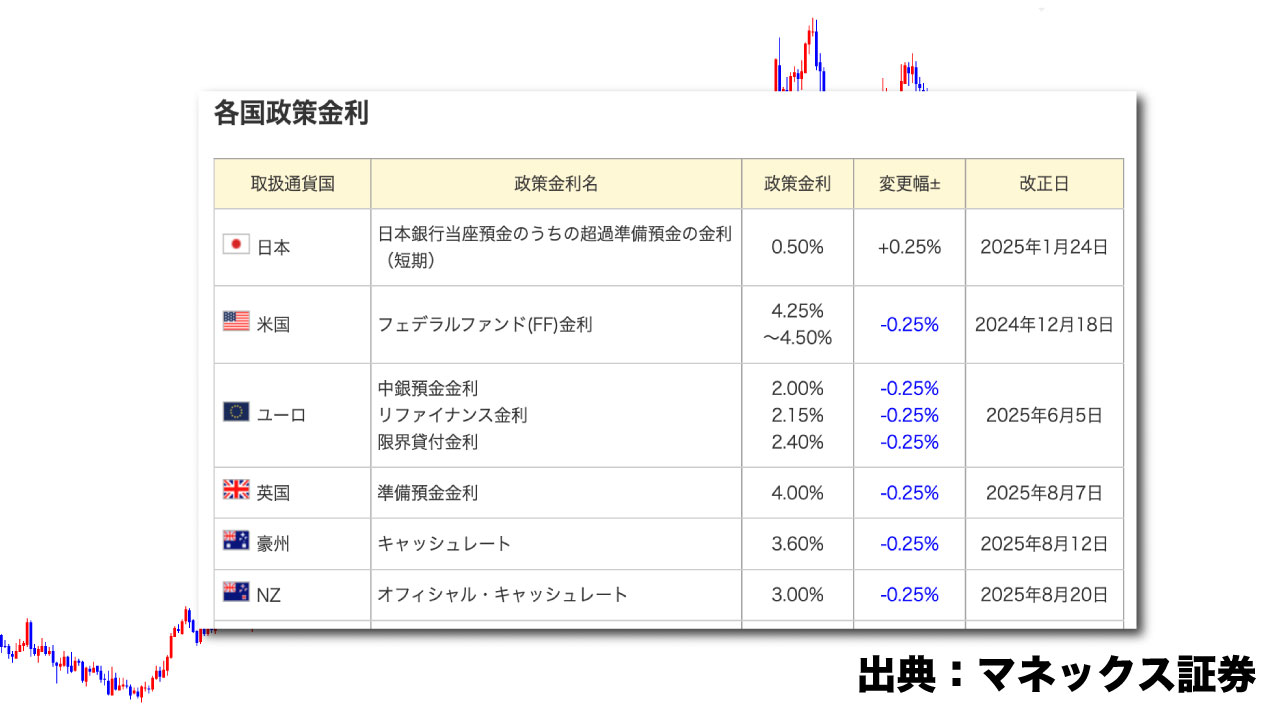Click the United Kingdom flag icon
Viewport: 1280px width, 720px height.
tap(236, 490)
